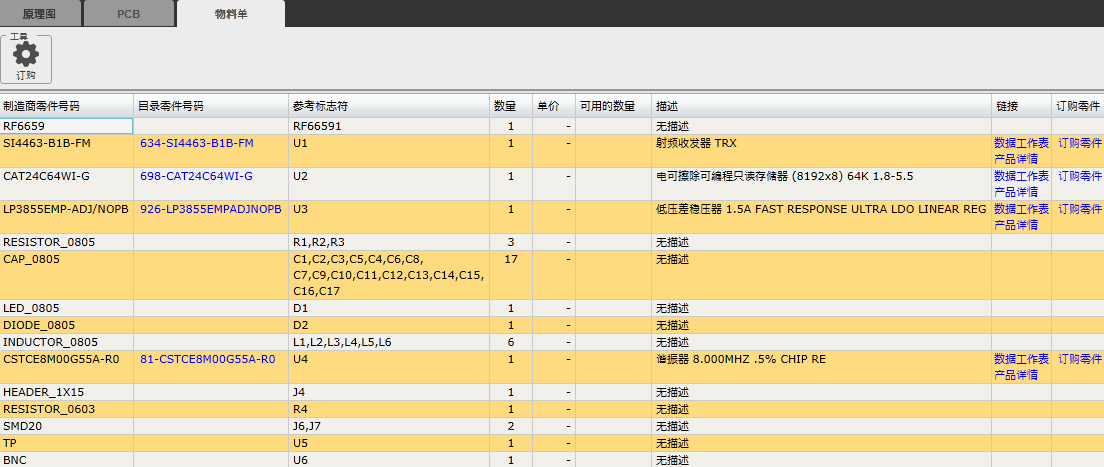Select the SMD20 row
This screenshot has width=1104, height=467.
(552, 426)
